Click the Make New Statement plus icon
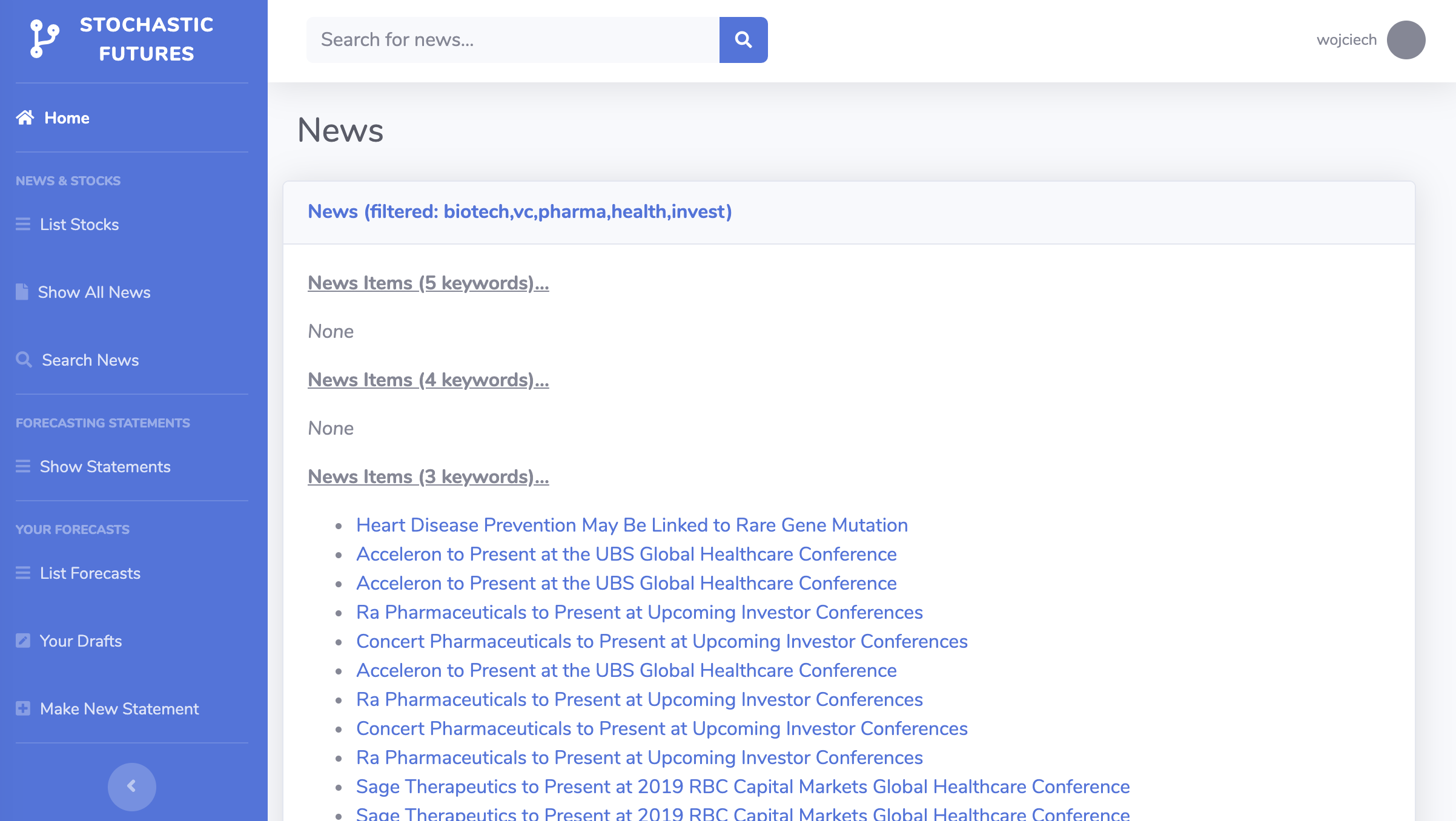The height and width of the screenshot is (821, 1456). tap(23, 708)
